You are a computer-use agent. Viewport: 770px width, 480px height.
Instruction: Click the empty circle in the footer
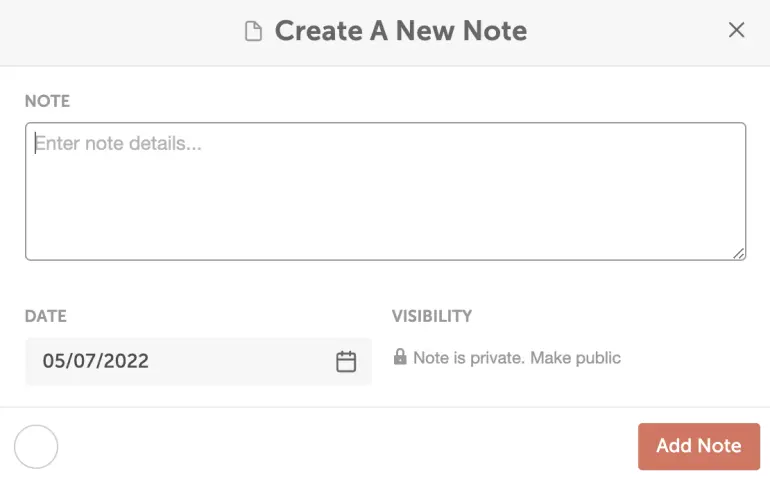point(36,446)
